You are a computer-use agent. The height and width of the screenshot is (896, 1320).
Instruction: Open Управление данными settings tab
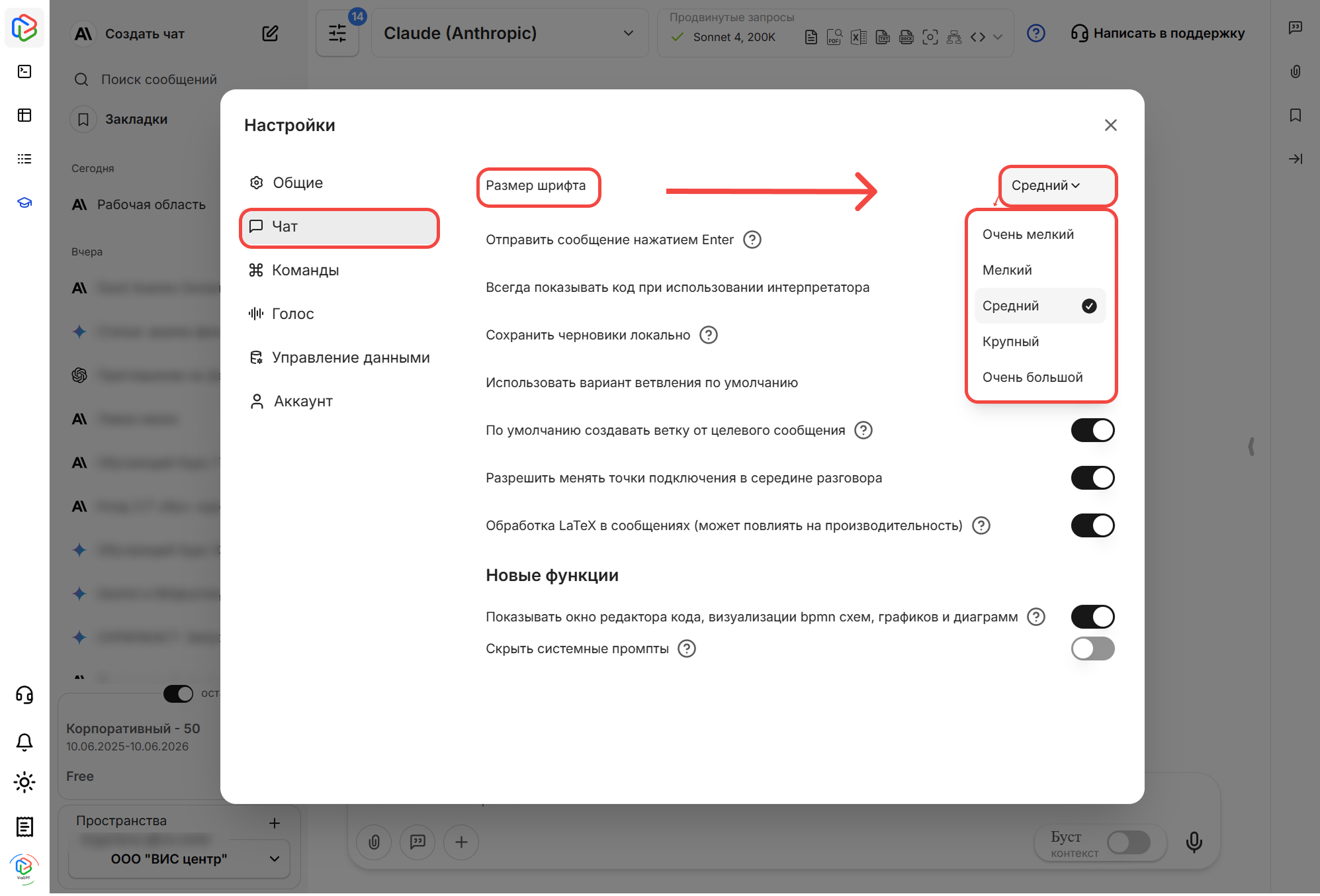coord(339,357)
